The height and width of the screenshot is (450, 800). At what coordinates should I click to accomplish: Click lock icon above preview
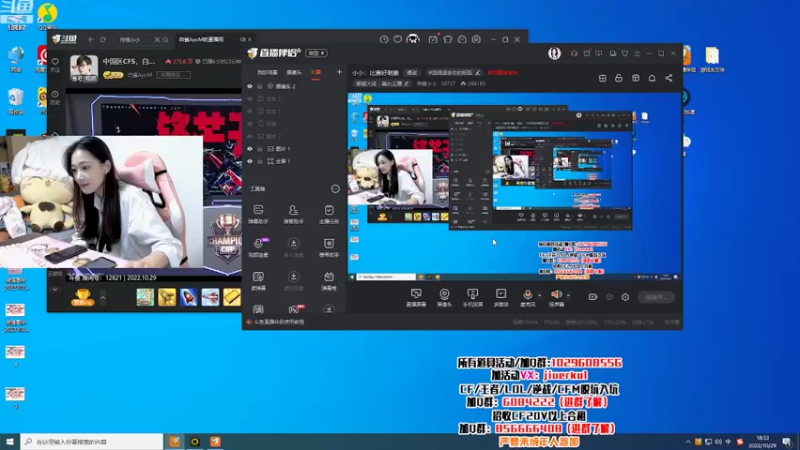point(619,78)
